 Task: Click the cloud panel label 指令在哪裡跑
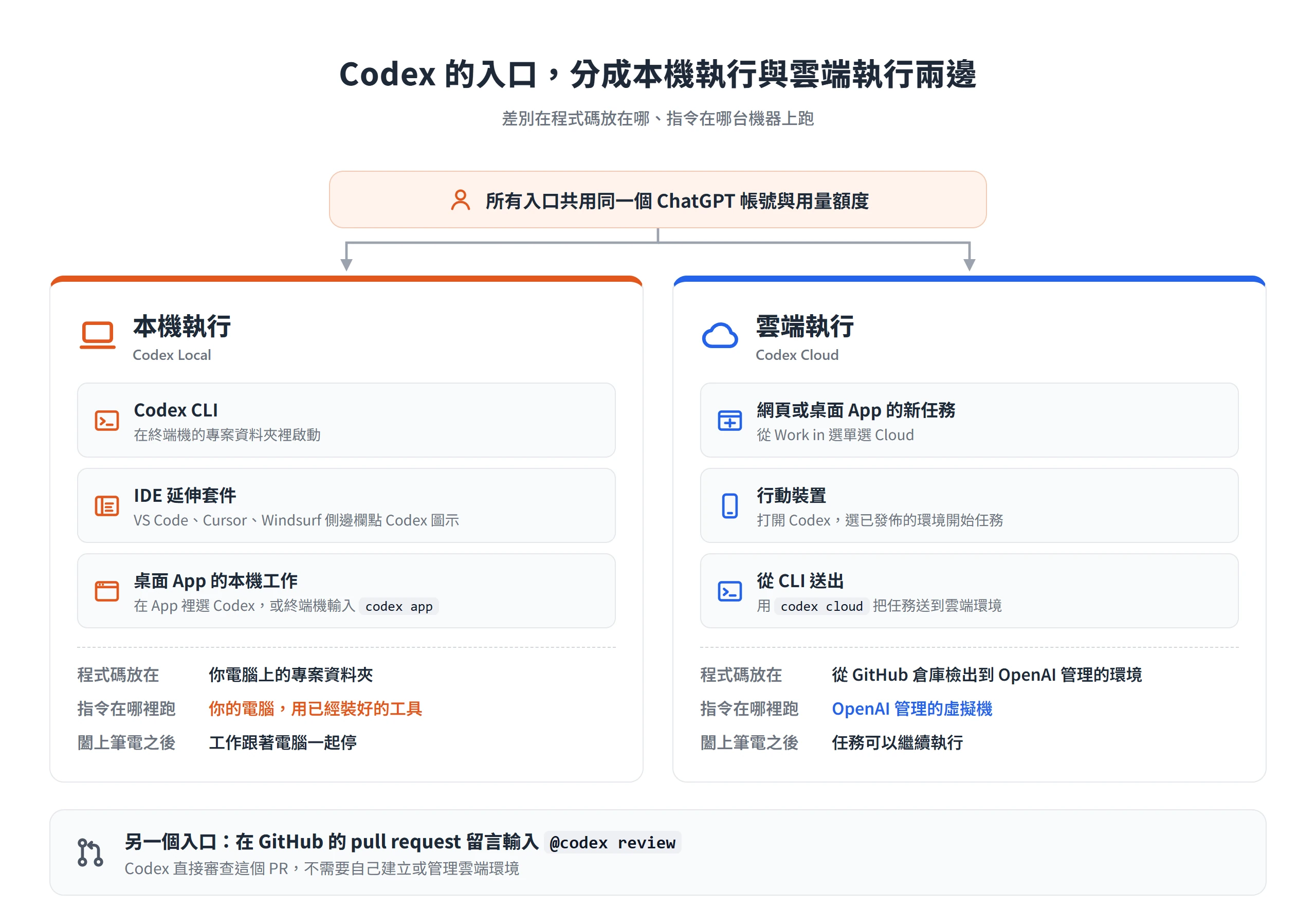point(749,709)
